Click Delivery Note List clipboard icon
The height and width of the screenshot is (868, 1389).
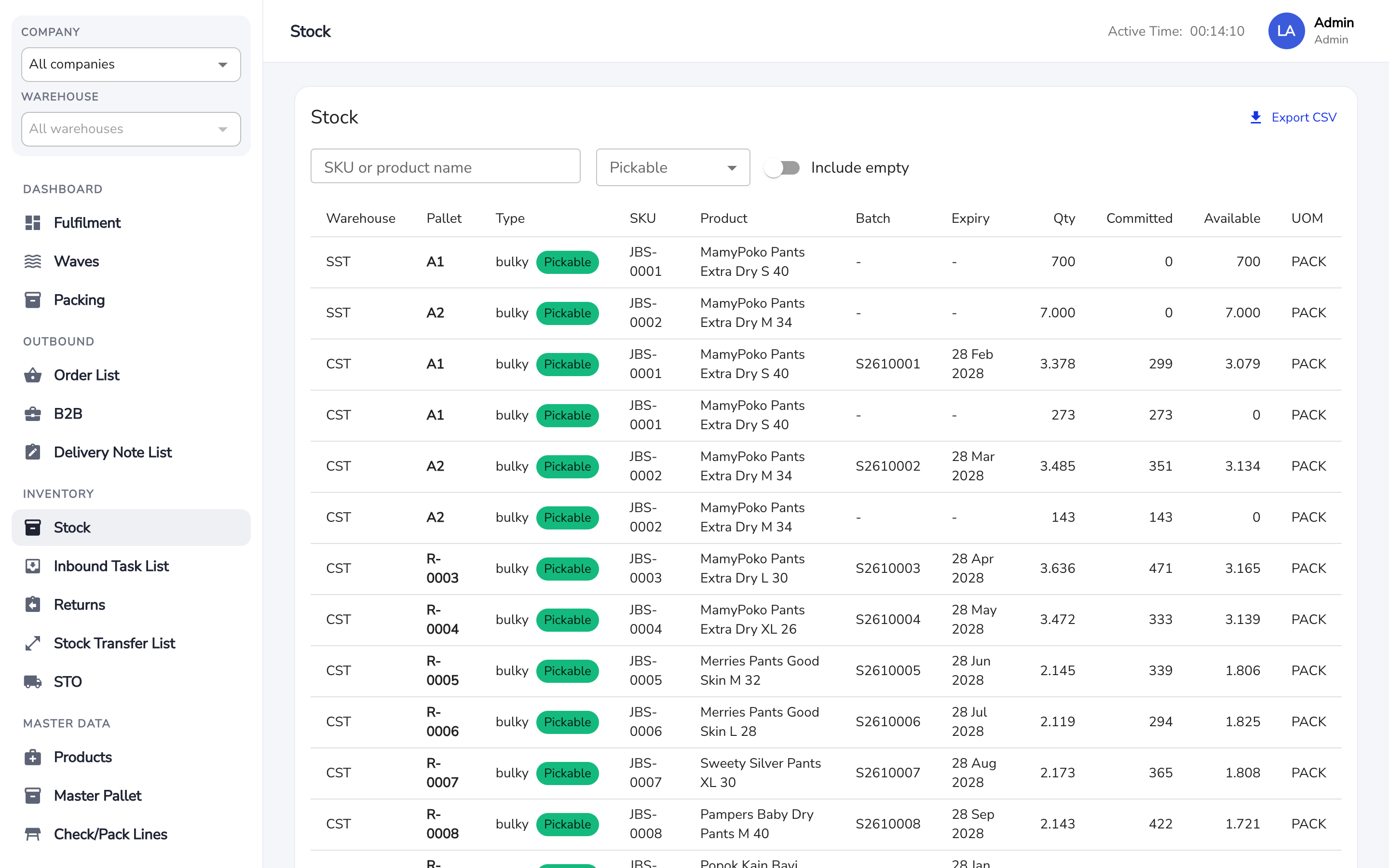click(x=33, y=452)
